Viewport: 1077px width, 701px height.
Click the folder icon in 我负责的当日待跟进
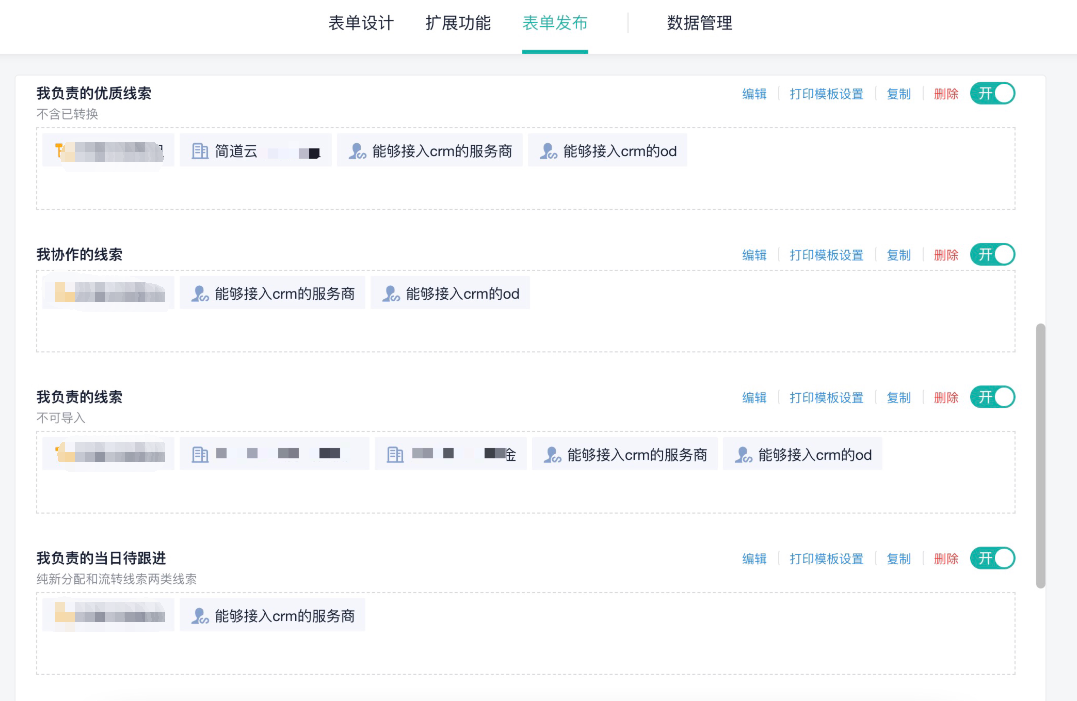(x=64, y=615)
